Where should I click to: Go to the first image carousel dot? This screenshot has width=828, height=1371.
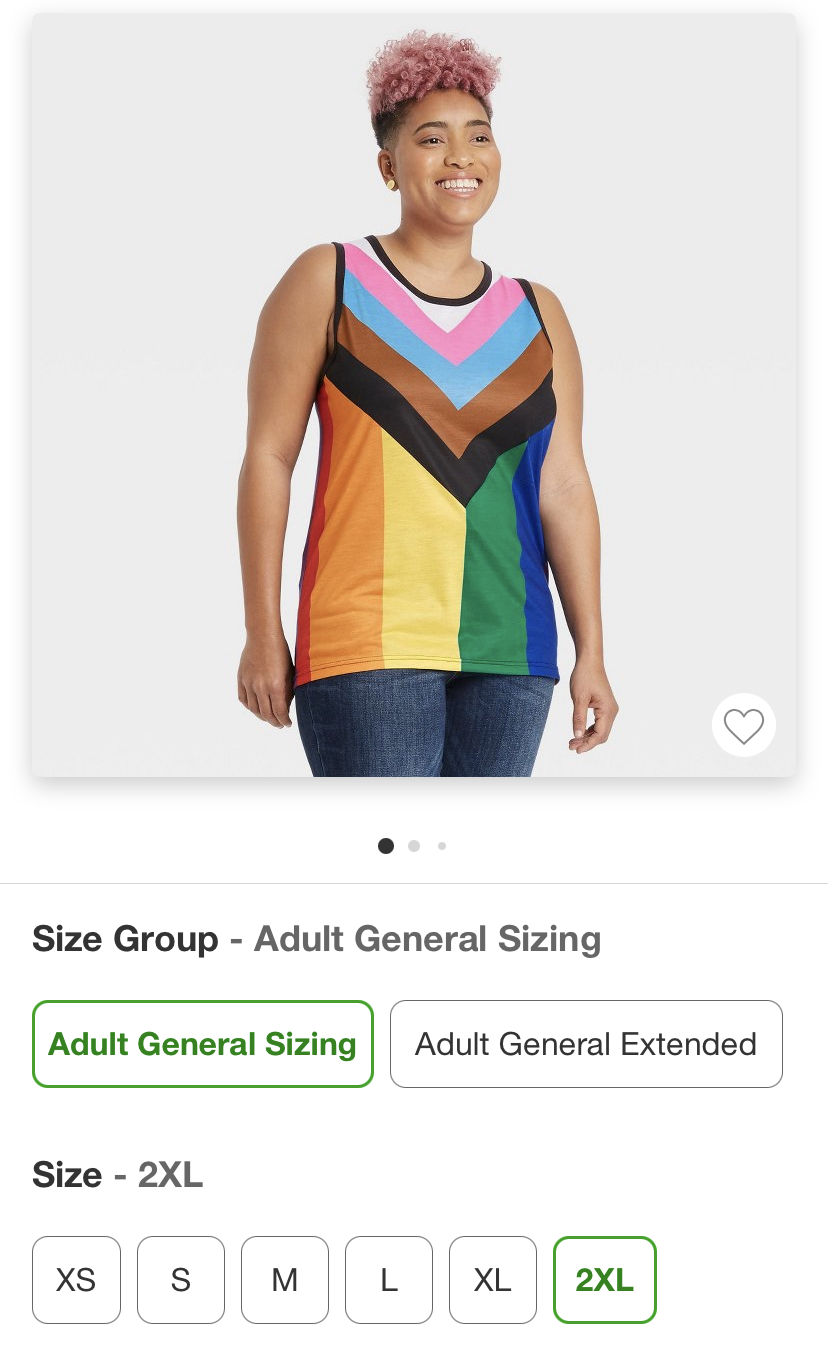pos(386,846)
